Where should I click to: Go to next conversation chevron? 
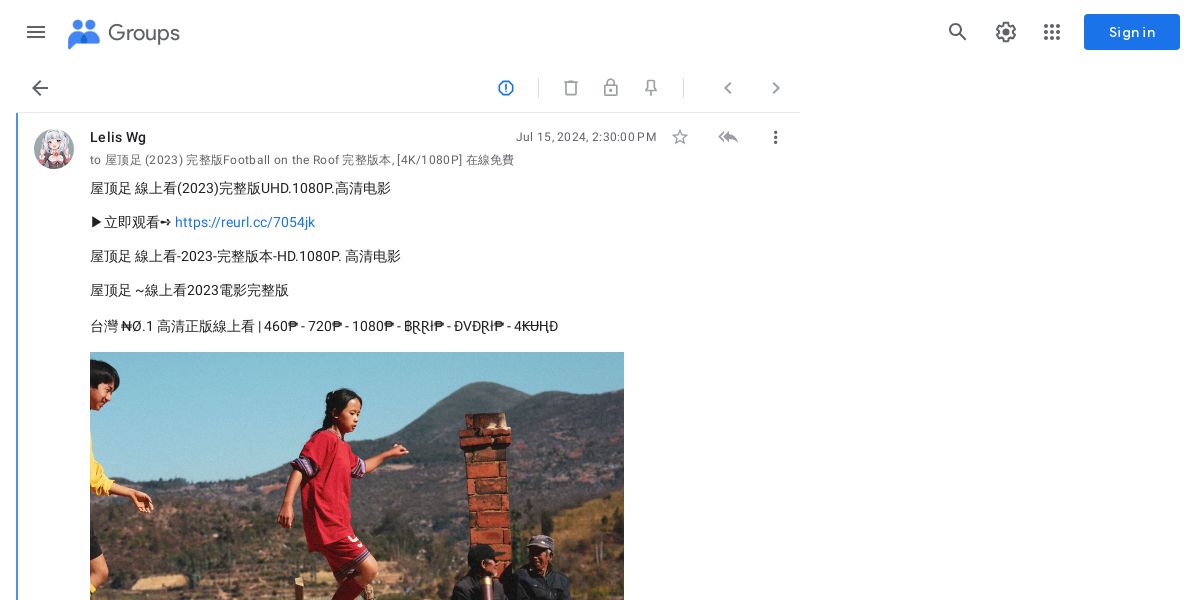(776, 88)
